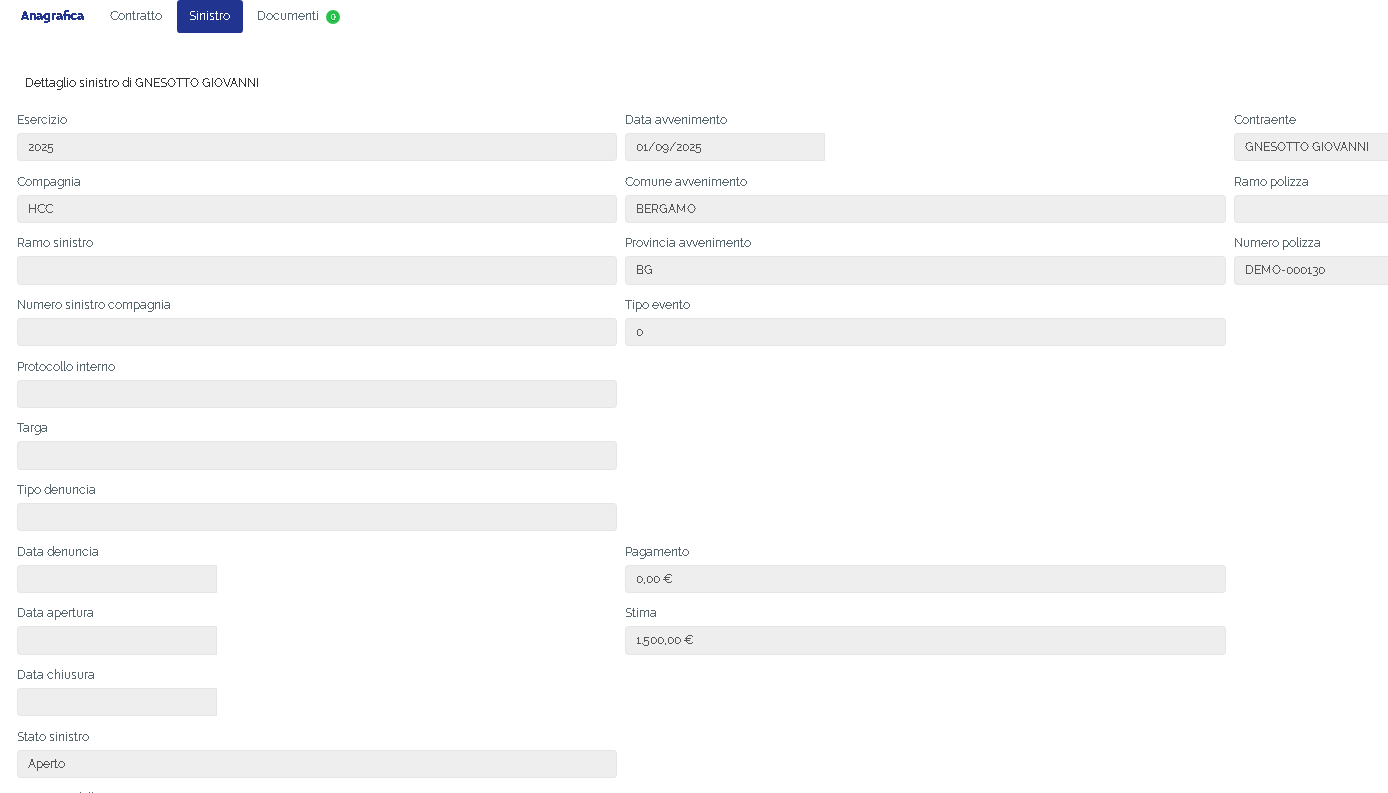This screenshot has width=1388, height=793.
Task: Click the Numero polizza field DEMO-000130
Action: tap(1310, 270)
